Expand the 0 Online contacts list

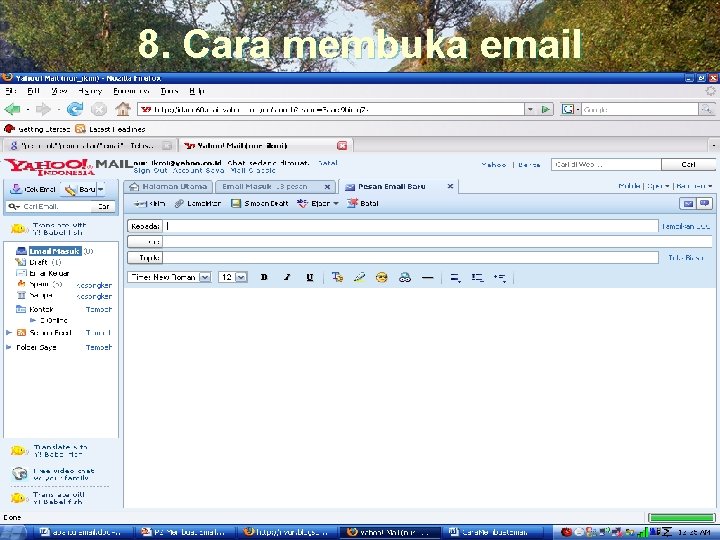click(x=33, y=320)
